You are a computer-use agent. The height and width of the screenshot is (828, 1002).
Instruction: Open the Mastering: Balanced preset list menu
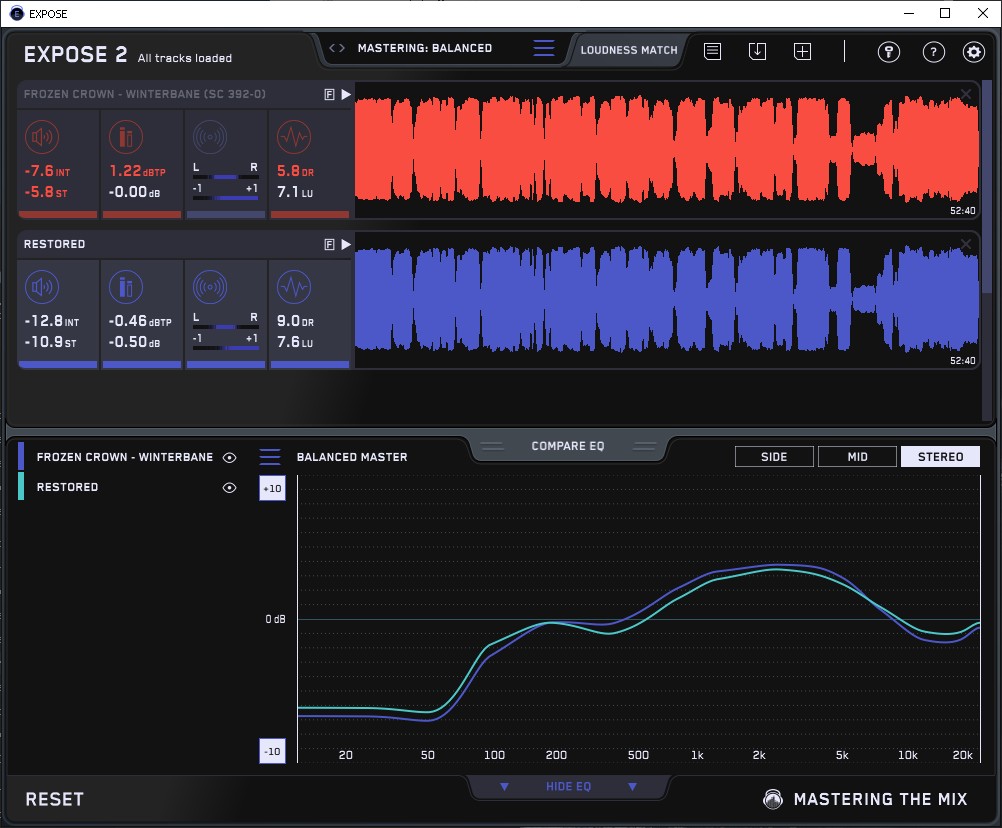[x=544, y=48]
